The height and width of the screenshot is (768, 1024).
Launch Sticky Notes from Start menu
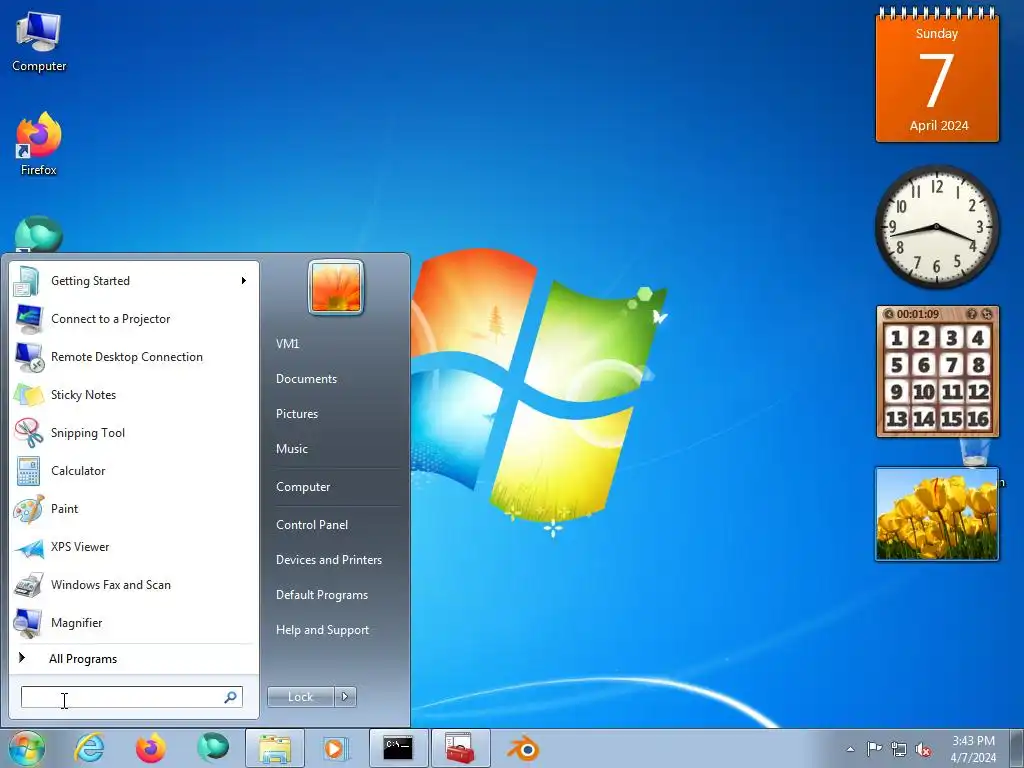(134, 394)
